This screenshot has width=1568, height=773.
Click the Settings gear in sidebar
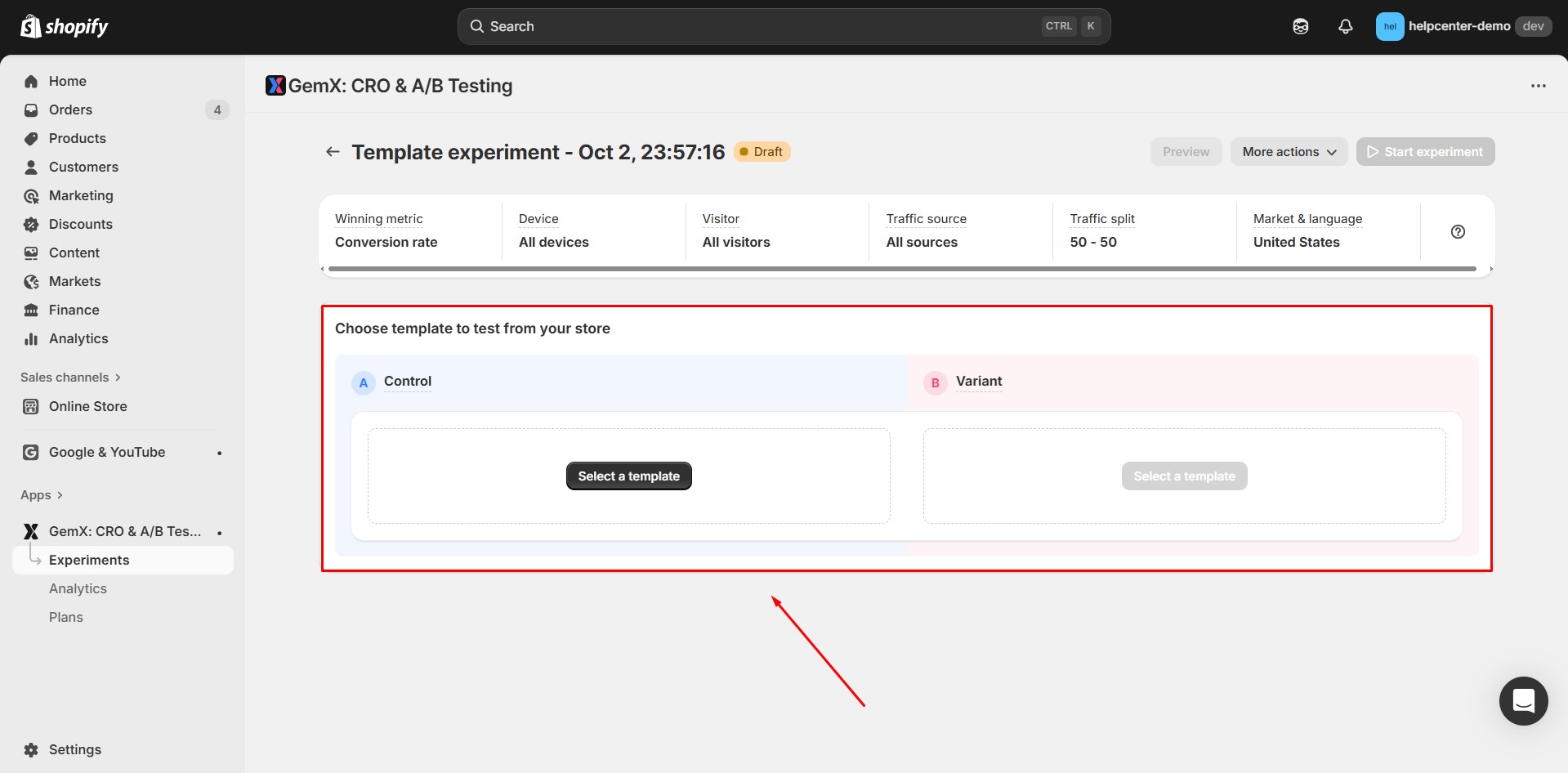point(74,749)
